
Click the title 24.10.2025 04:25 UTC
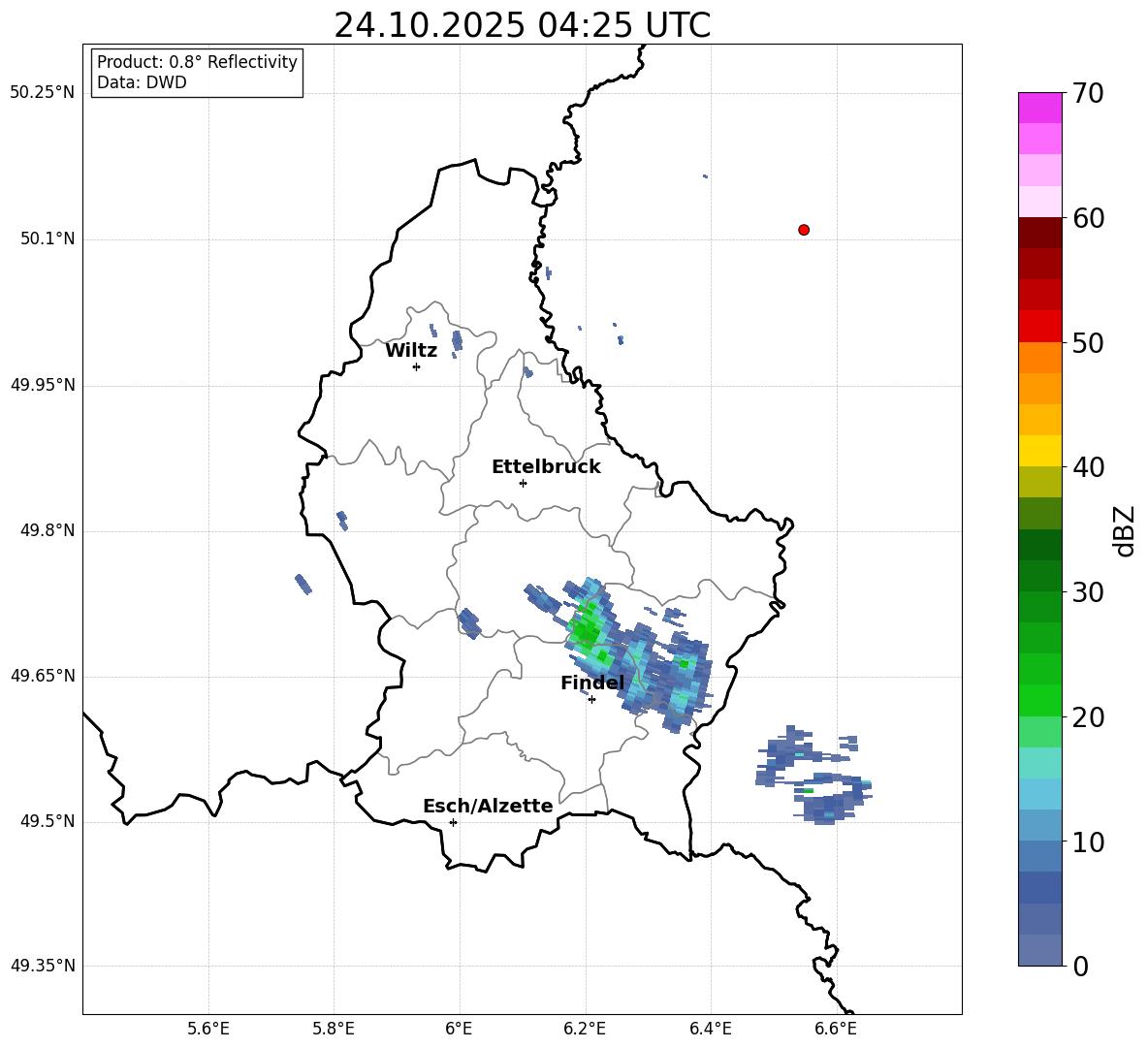pos(522,25)
